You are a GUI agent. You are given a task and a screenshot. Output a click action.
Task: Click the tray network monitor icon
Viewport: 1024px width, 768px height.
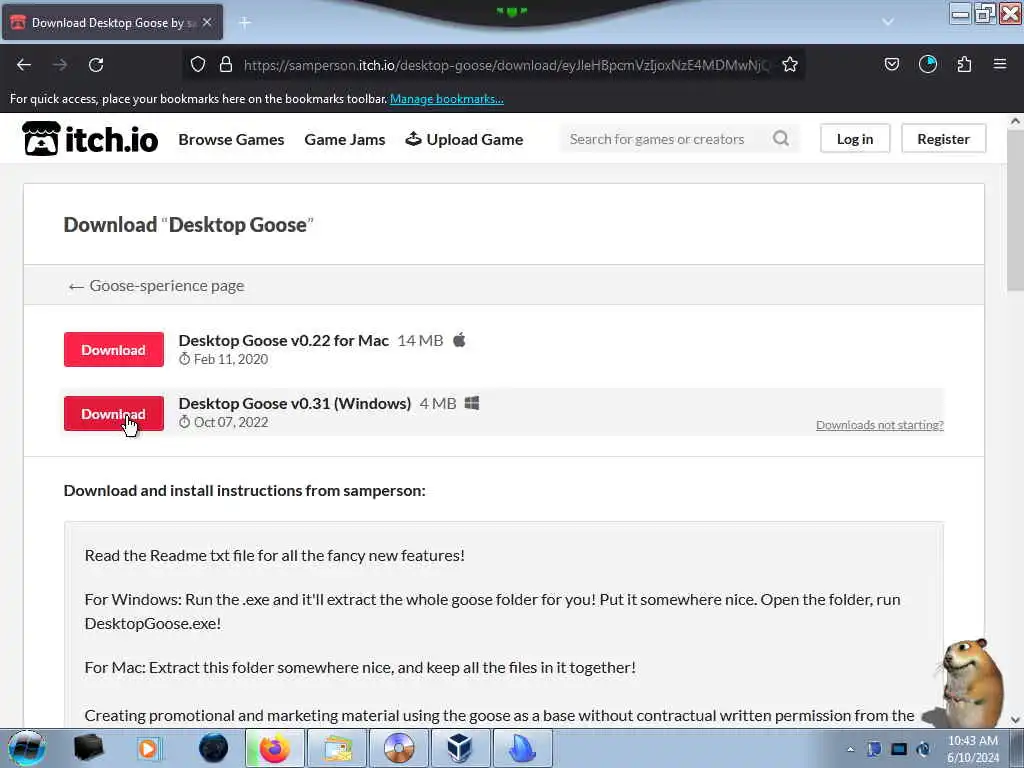(x=899, y=749)
